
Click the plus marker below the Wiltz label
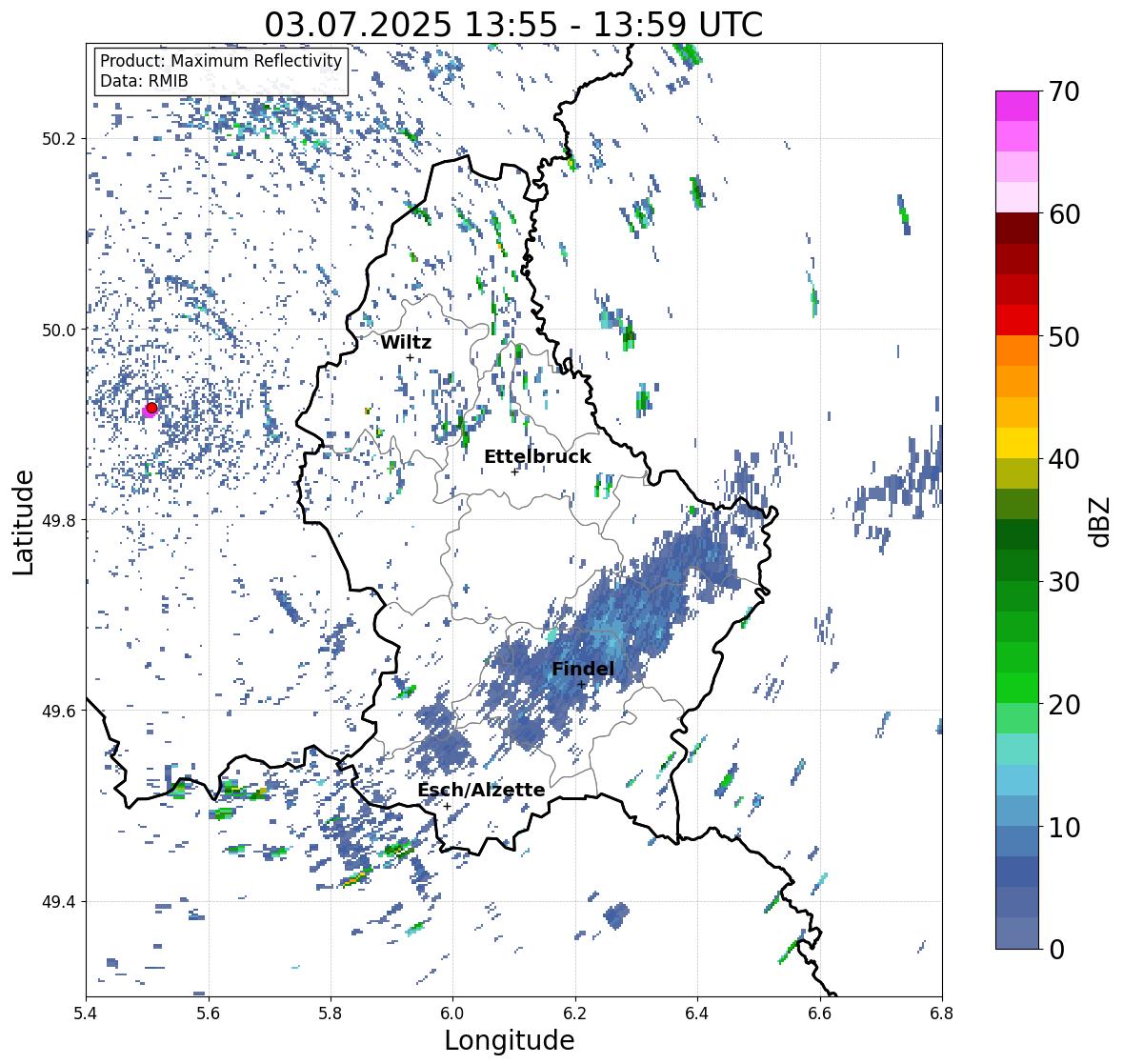point(410,358)
